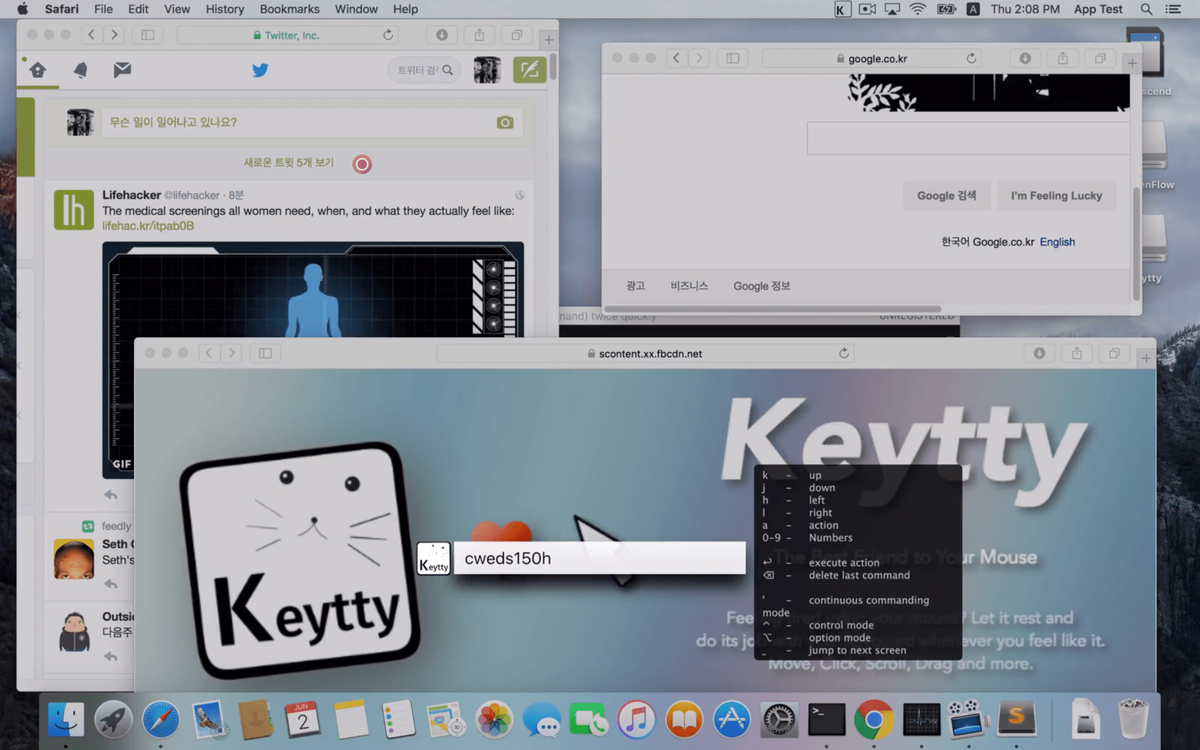Show the 5 new tweets notice
This screenshot has width=1200, height=750.
pos(289,163)
